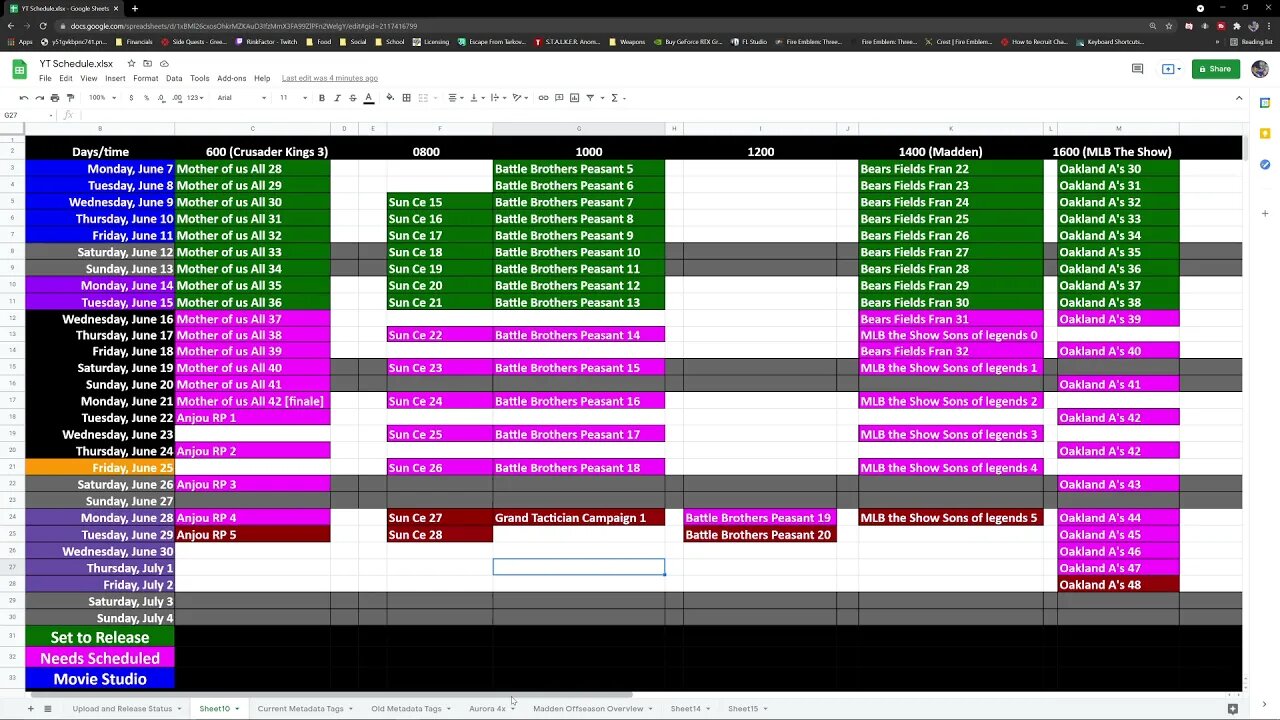Image resolution: width=1280 pixels, height=720 pixels.
Task: Insert a link from the toolbar
Action: [x=543, y=98]
